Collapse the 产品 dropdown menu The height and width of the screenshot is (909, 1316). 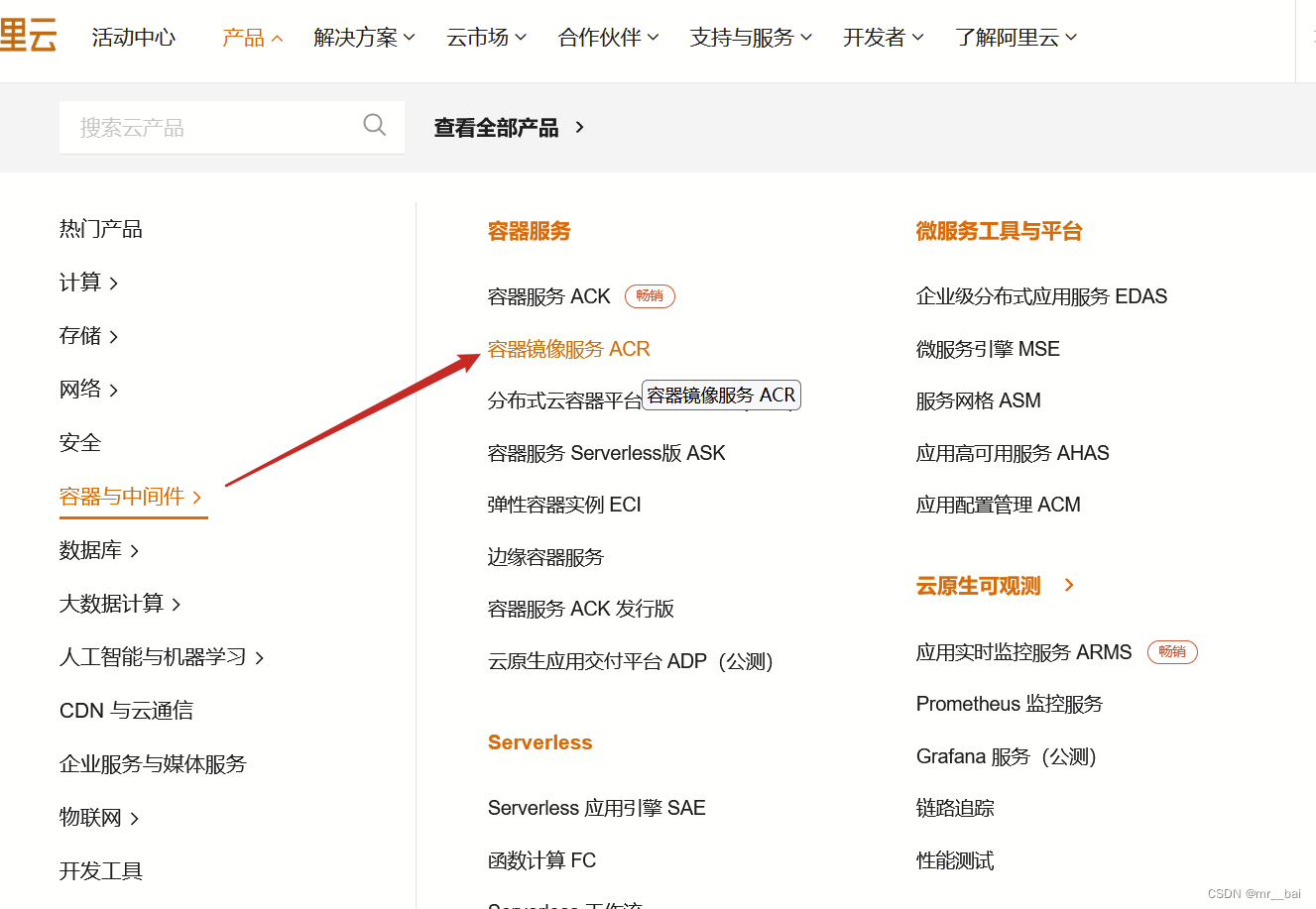(253, 38)
